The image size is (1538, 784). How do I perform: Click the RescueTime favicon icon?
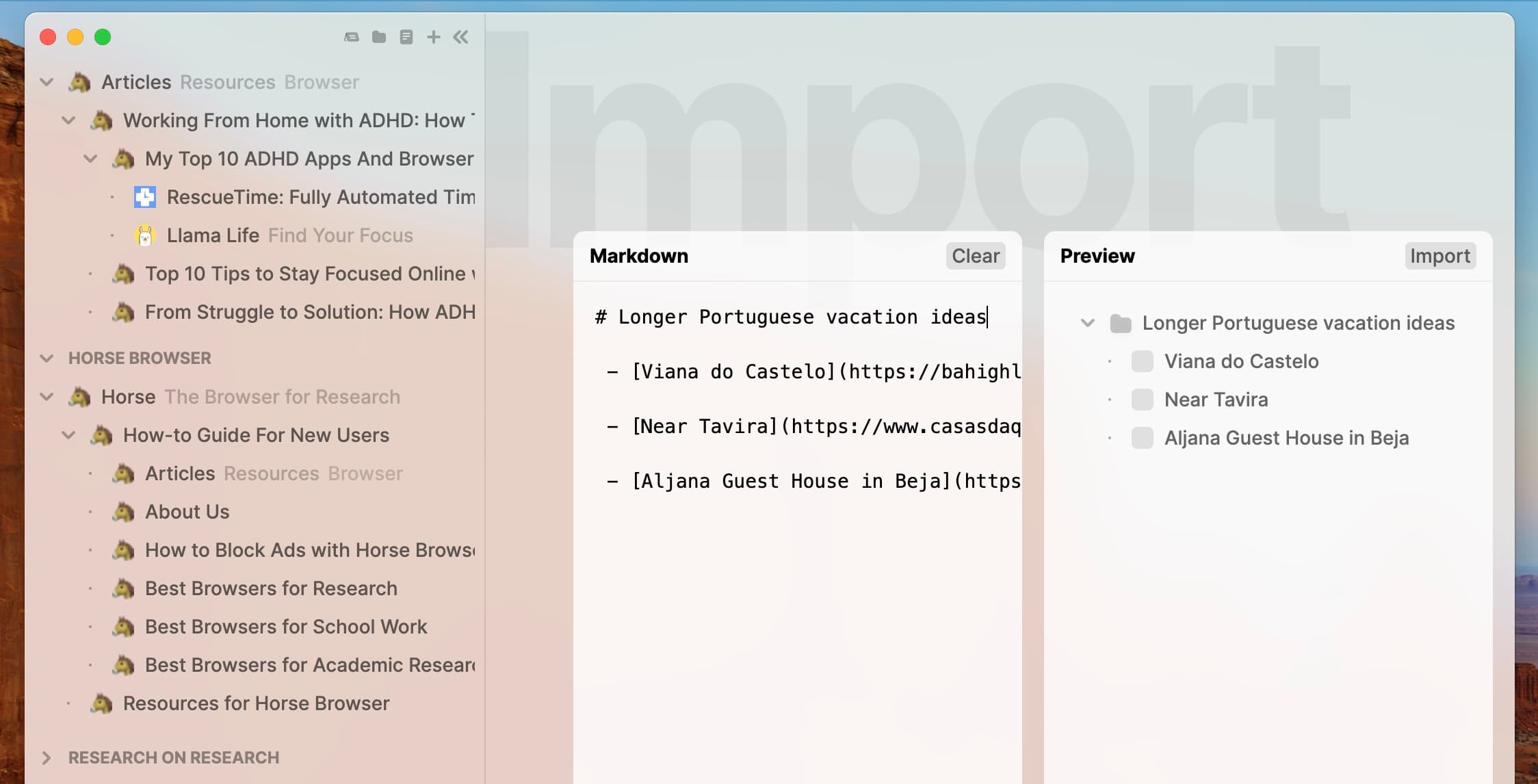pos(144,197)
